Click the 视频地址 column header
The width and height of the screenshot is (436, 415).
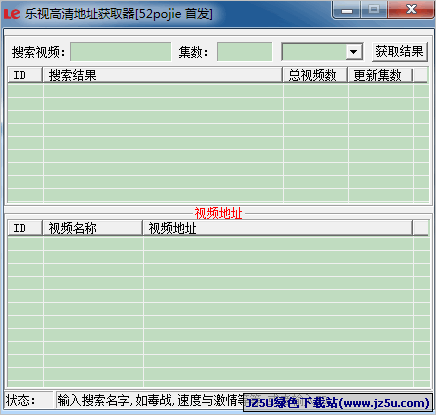click(x=277, y=228)
